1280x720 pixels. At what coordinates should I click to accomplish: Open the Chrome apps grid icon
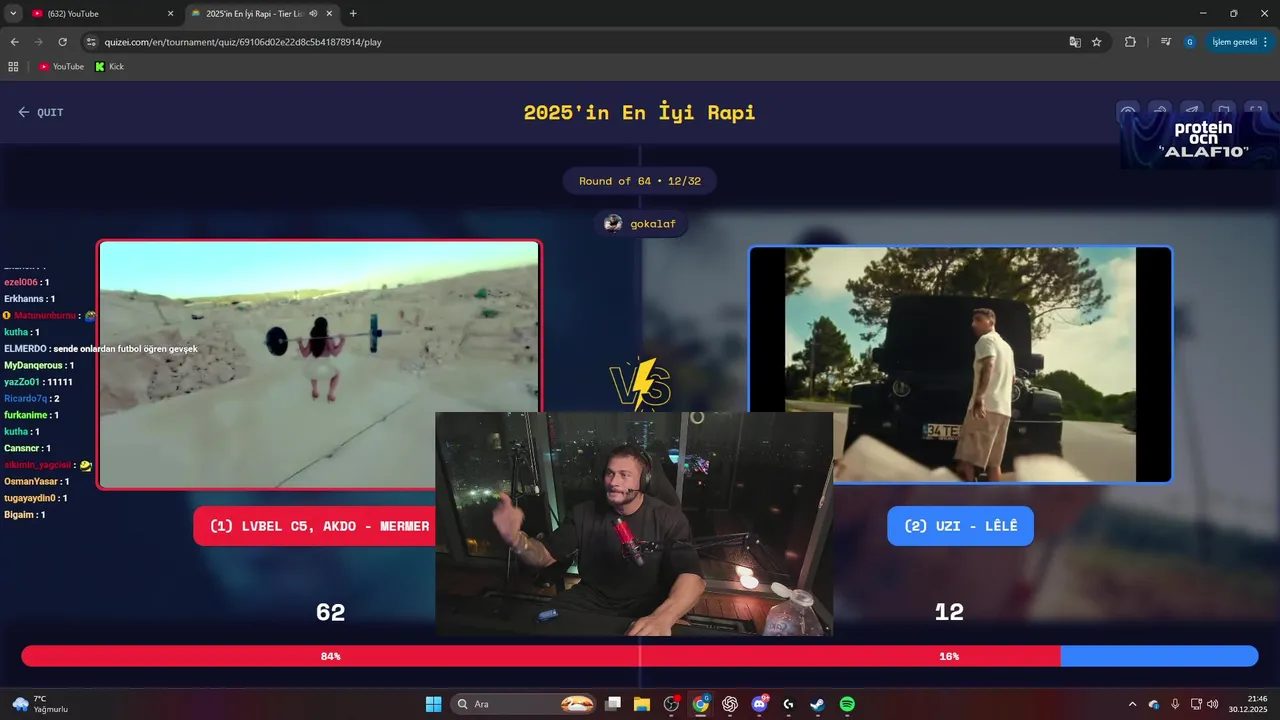pyautogui.click(x=13, y=66)
